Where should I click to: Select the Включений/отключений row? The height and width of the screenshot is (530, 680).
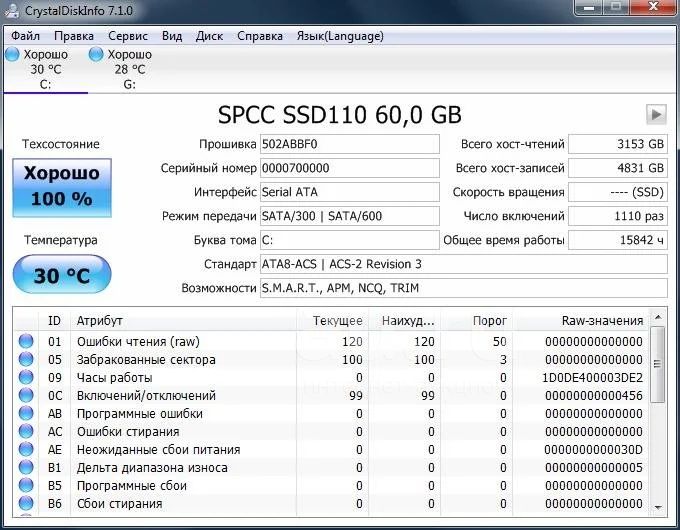332,396
